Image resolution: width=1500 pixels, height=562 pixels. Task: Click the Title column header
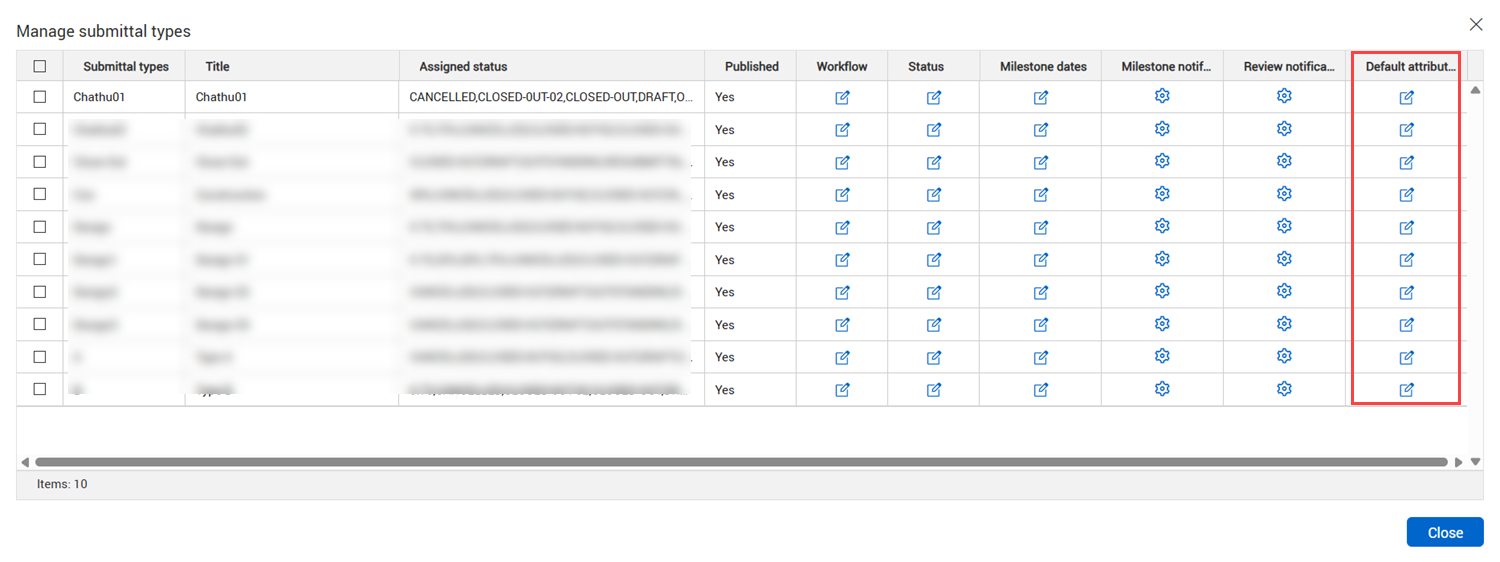point(218,66)
